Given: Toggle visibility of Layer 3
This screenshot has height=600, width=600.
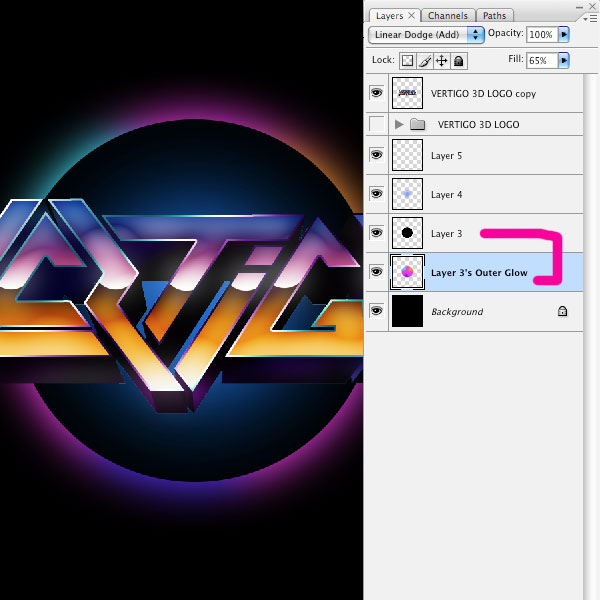Looking at the screenshot, I should coord(377,233).
